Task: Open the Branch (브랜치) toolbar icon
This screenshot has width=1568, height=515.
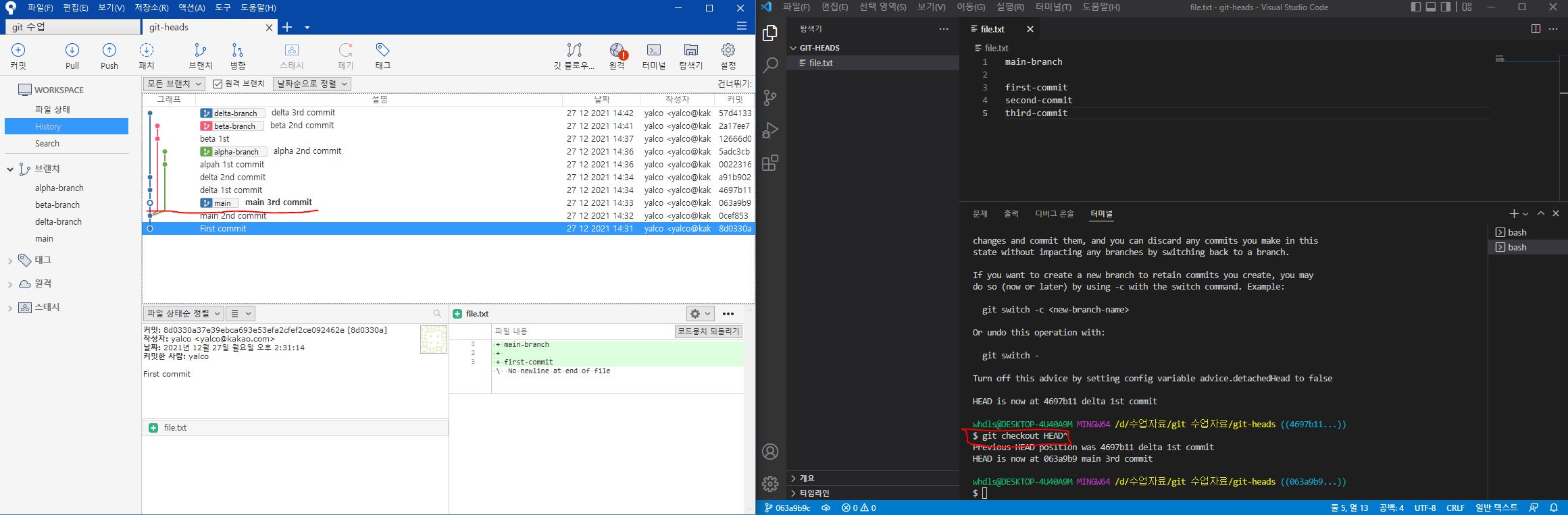Action: (x=201, y=56)
